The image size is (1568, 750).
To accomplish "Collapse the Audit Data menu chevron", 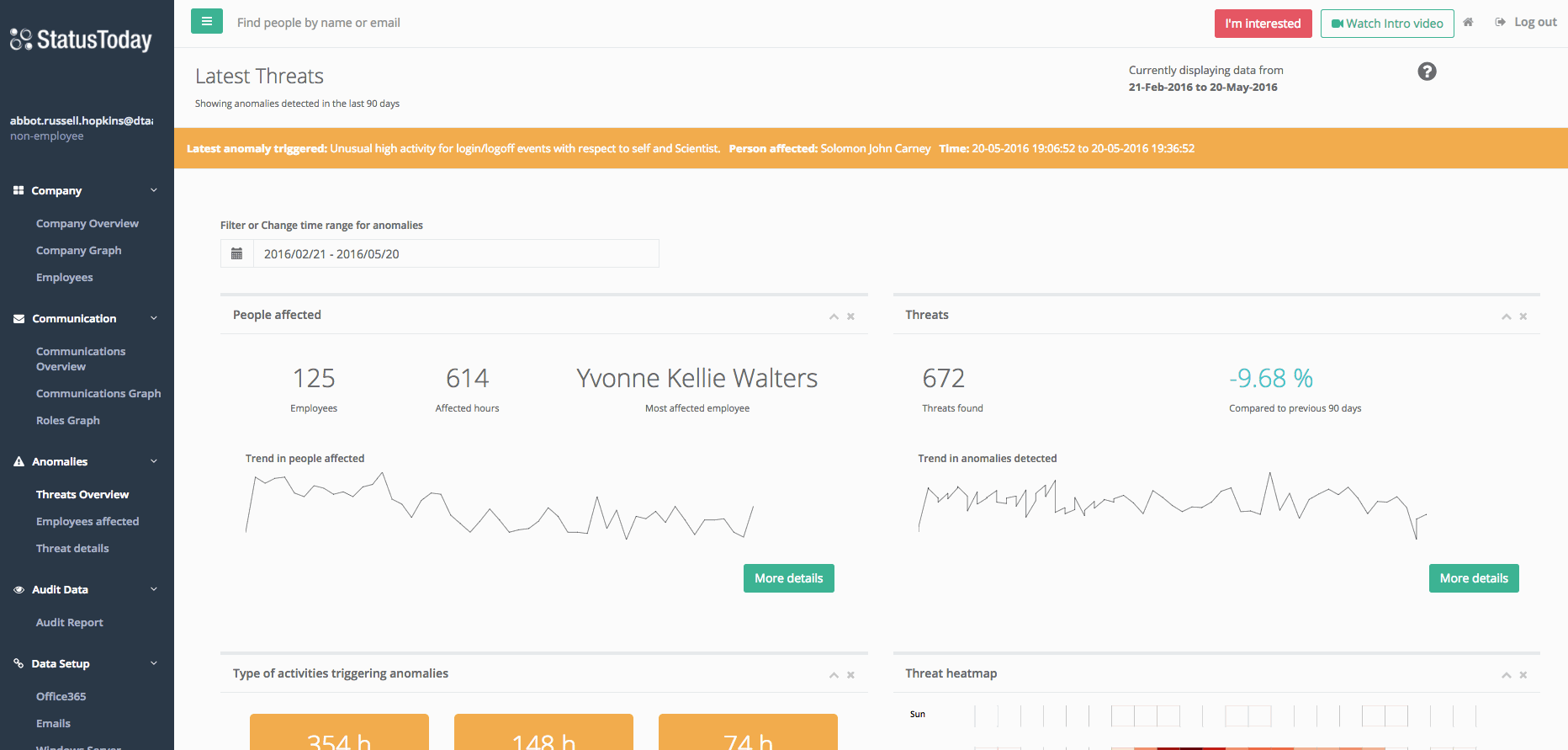I will coord(154,589).
